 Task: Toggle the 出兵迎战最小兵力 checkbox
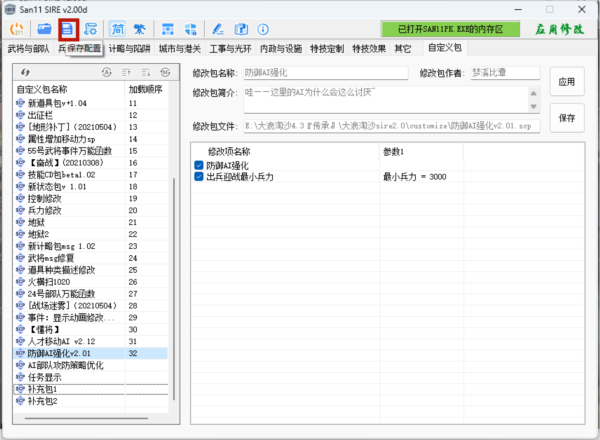pos(199,176)
